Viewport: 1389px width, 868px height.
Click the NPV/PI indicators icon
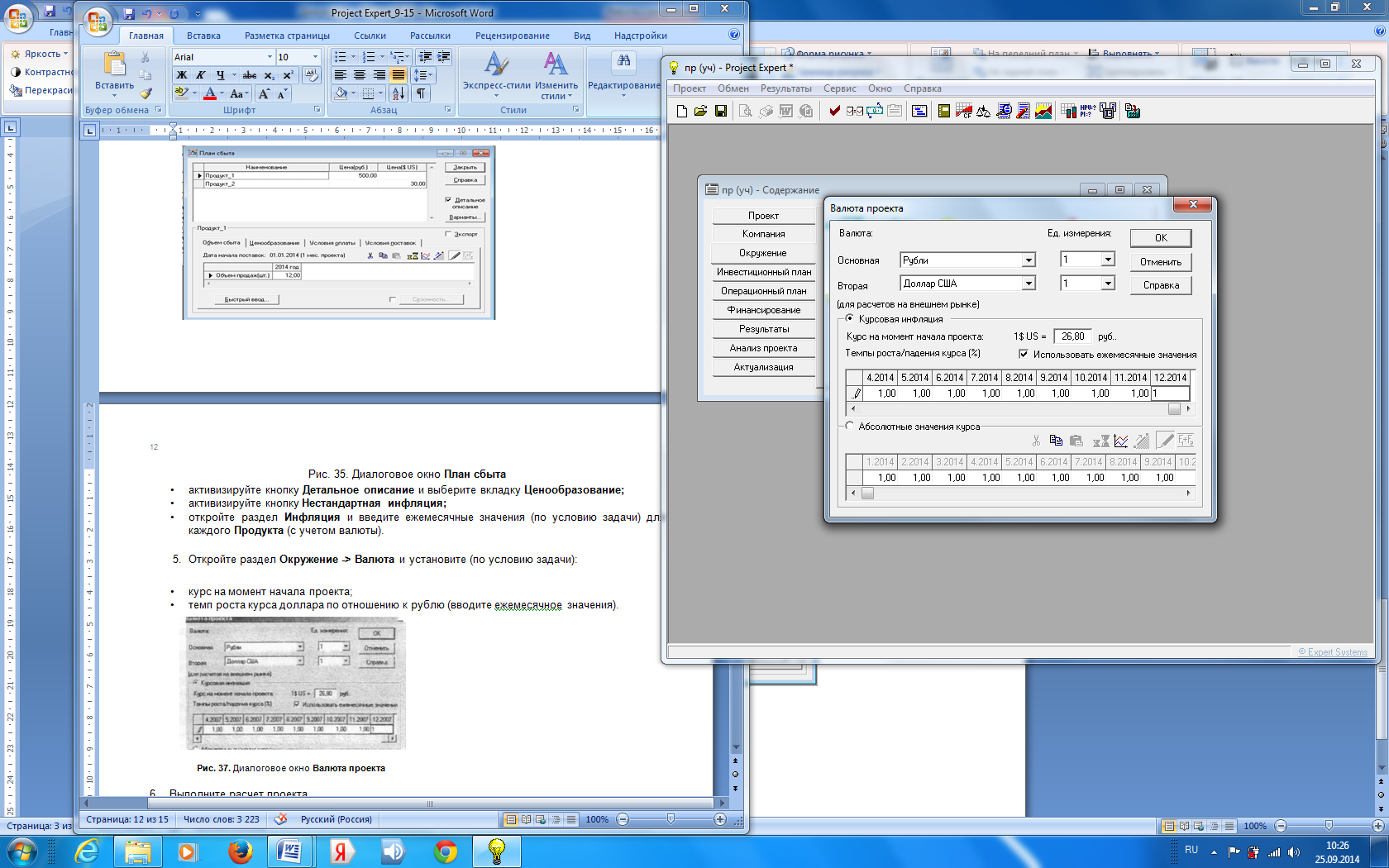[x=1088, y=111]
